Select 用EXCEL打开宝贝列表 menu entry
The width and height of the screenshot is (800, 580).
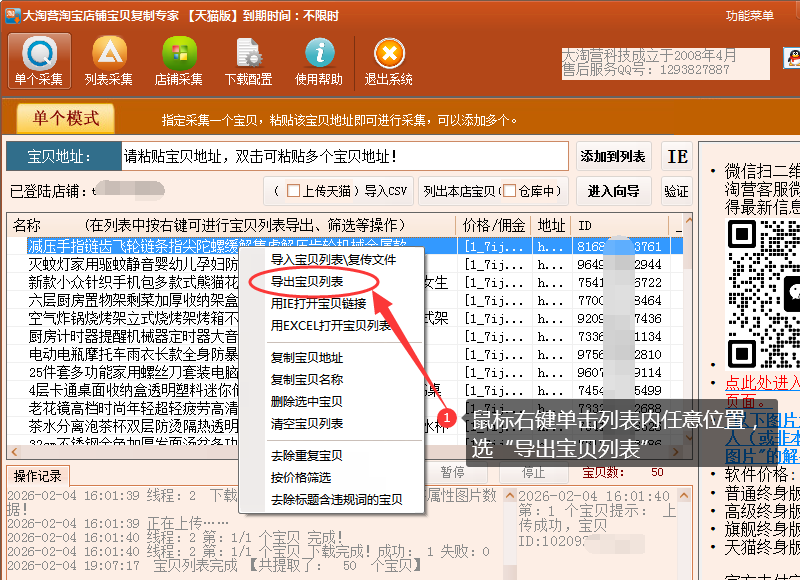(331, 325)
